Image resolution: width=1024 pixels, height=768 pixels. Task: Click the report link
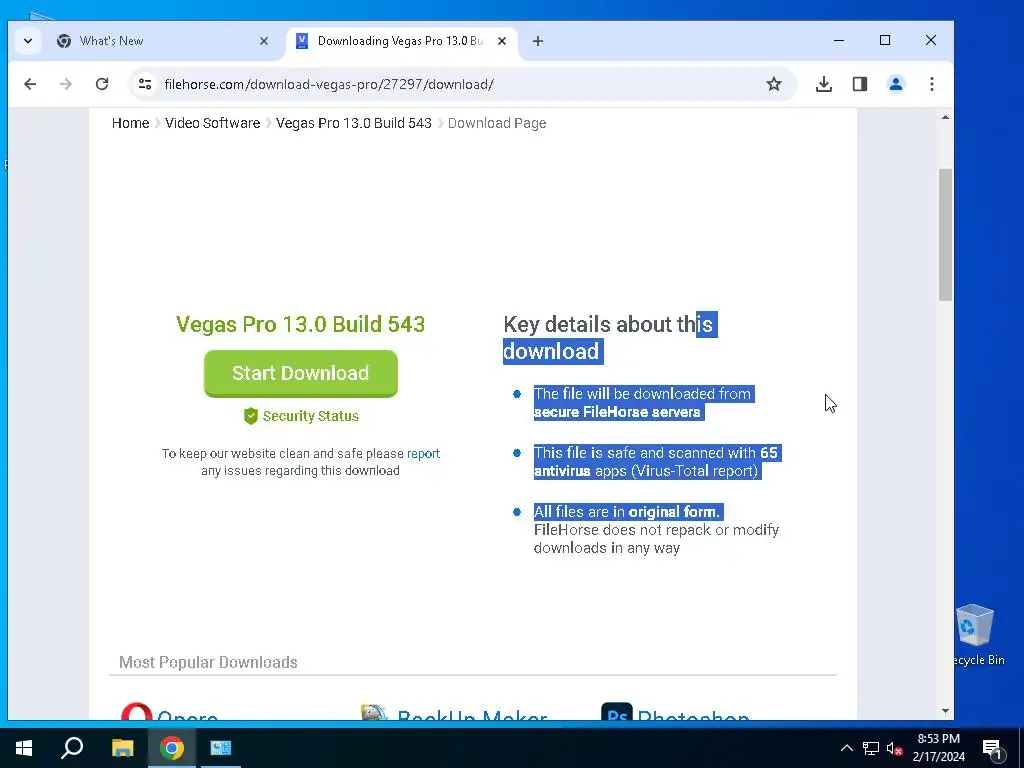(x=423, y=454)
